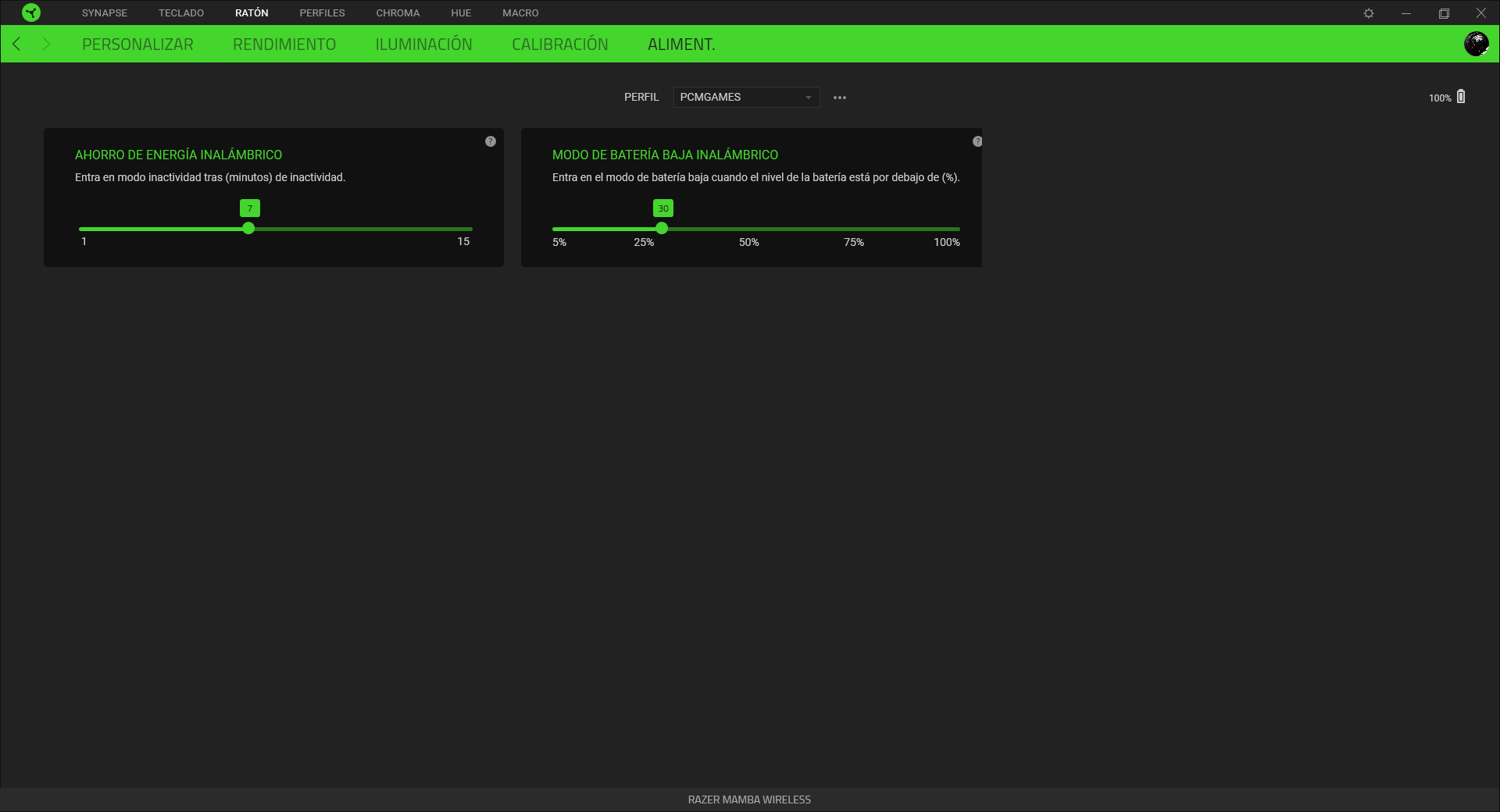Go to PERSONALIZAR section
Viewport: 1500px width, 812px height.
[137, 45]
